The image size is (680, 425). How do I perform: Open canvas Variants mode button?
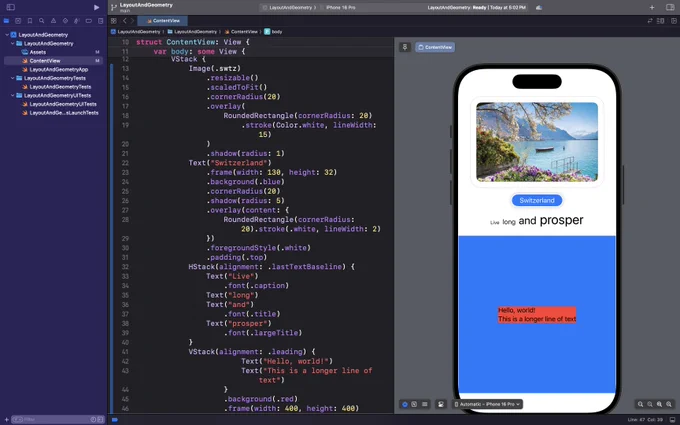coord(425,404)
